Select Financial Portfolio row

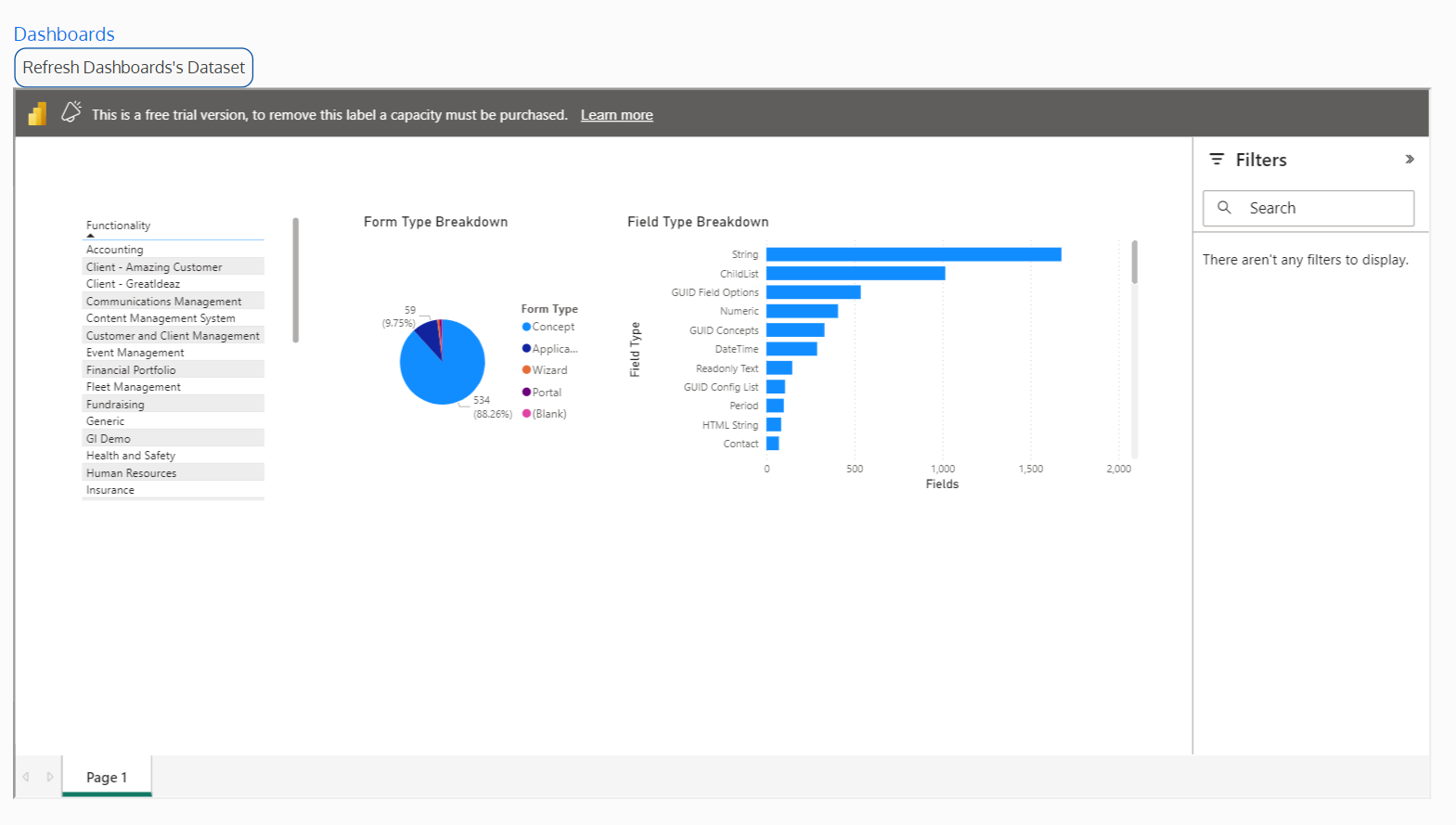point(174,370)
